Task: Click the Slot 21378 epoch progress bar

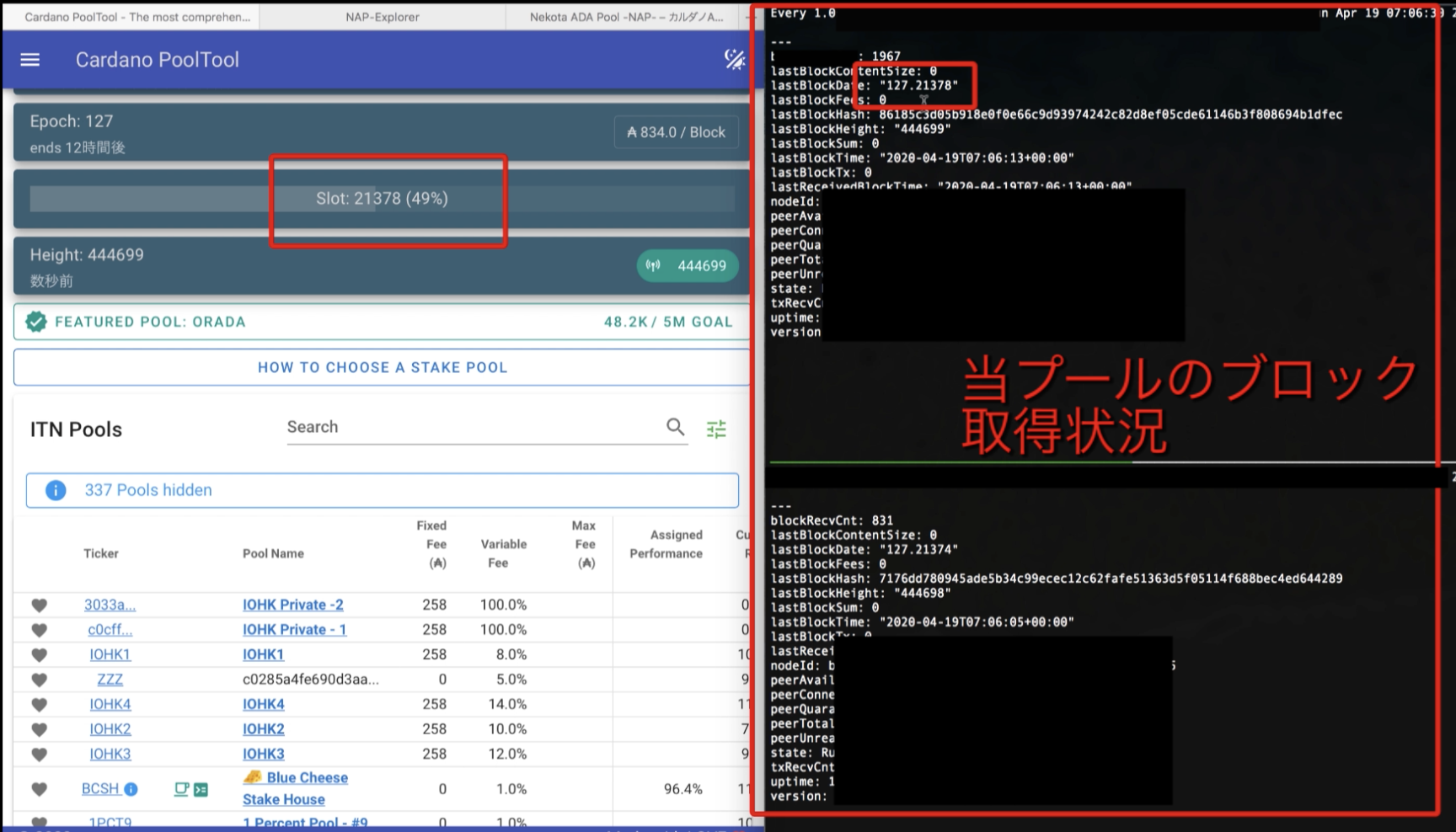Action: (x=382, y=199)
